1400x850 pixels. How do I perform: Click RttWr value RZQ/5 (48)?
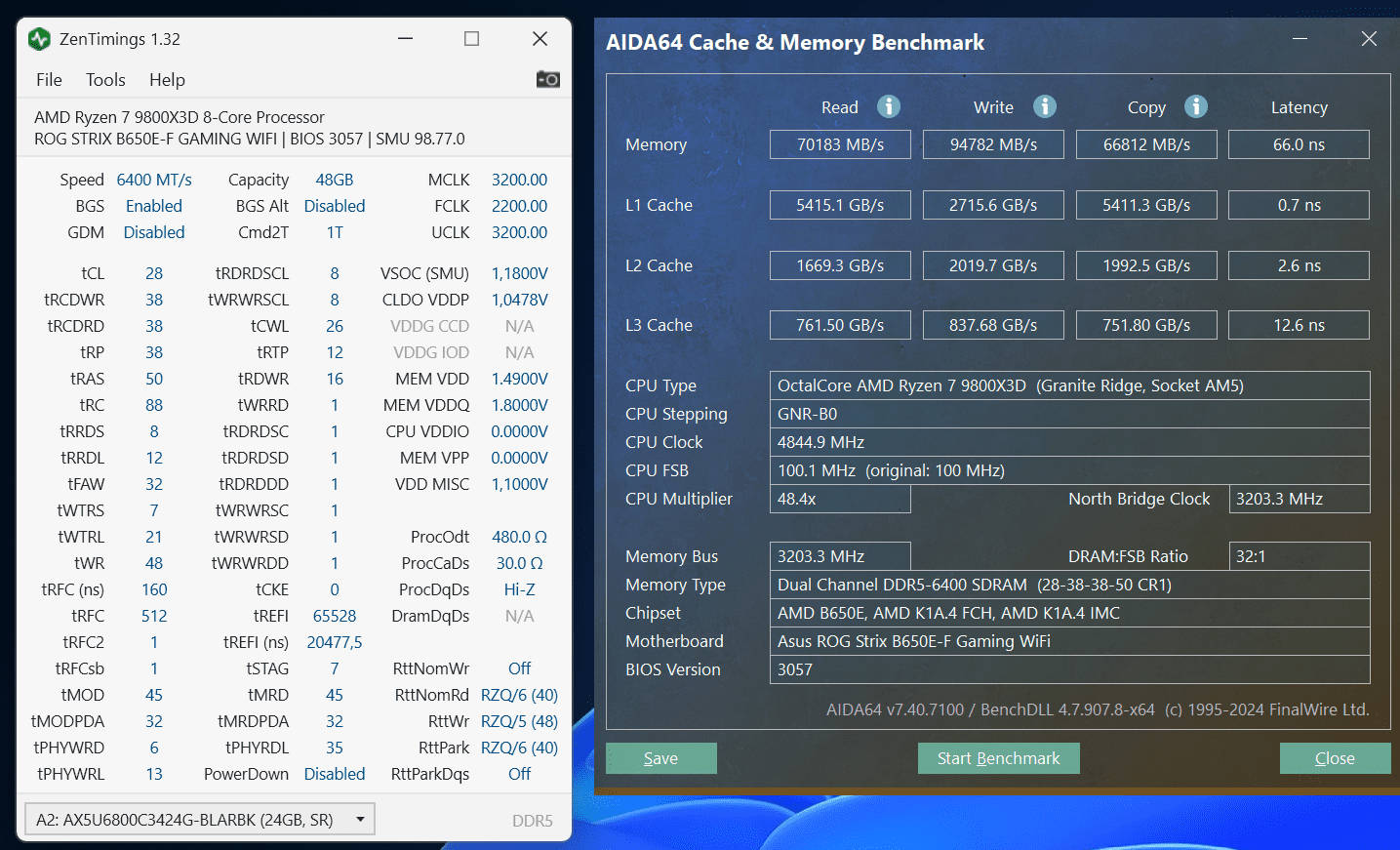[x=519, y=721]
